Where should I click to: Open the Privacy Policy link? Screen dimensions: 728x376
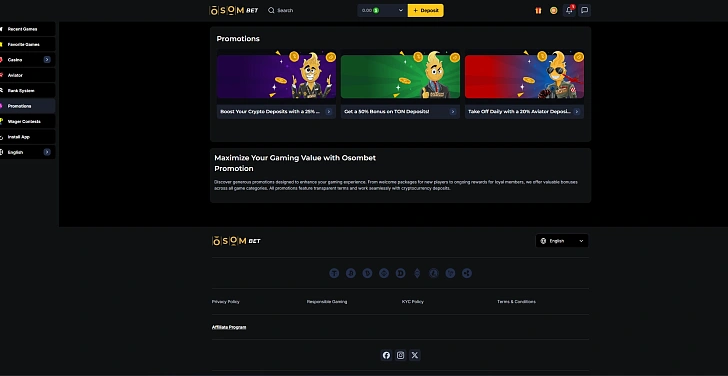point(226,302)
